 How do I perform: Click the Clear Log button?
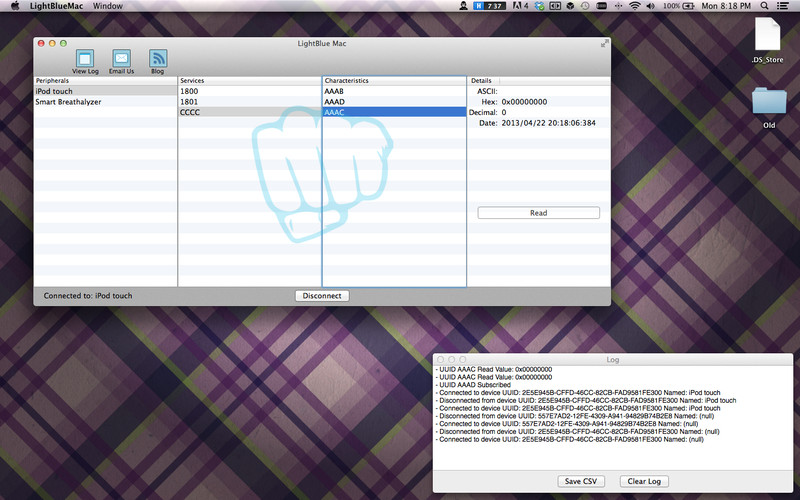[x=645, y=481]
